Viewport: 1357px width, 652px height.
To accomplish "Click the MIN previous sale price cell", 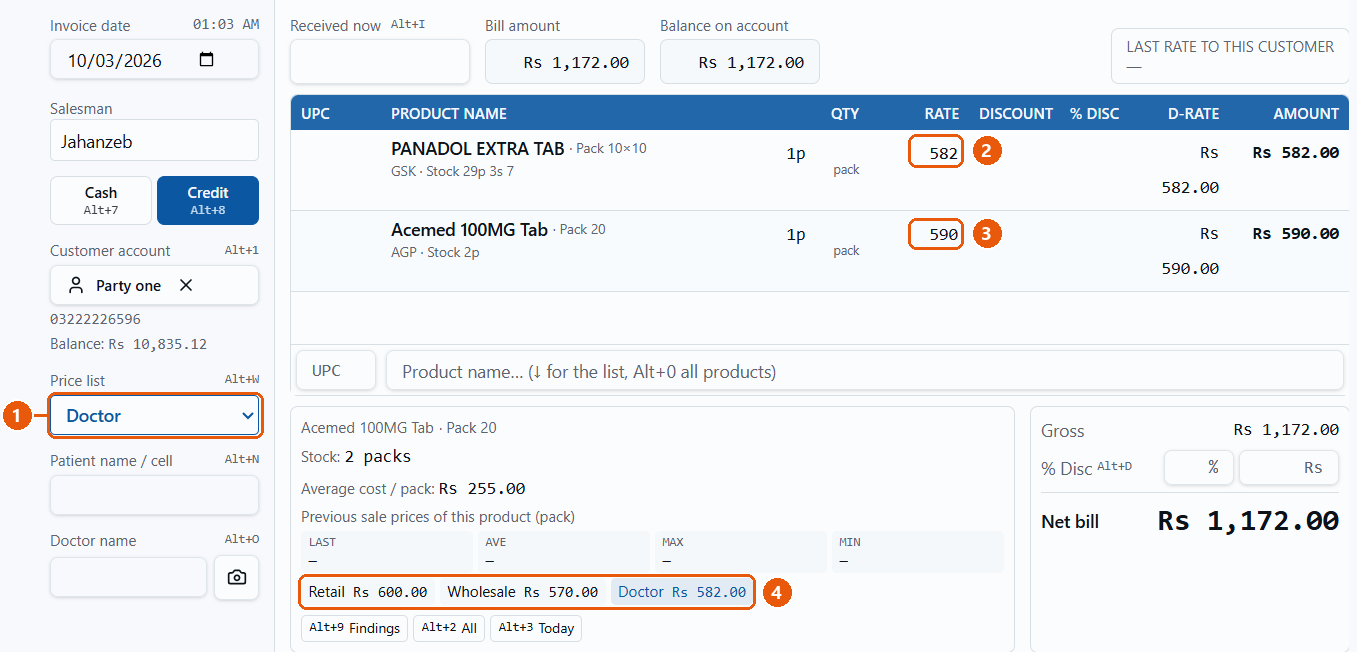I will pyautogui.click(x=917, y=552).
